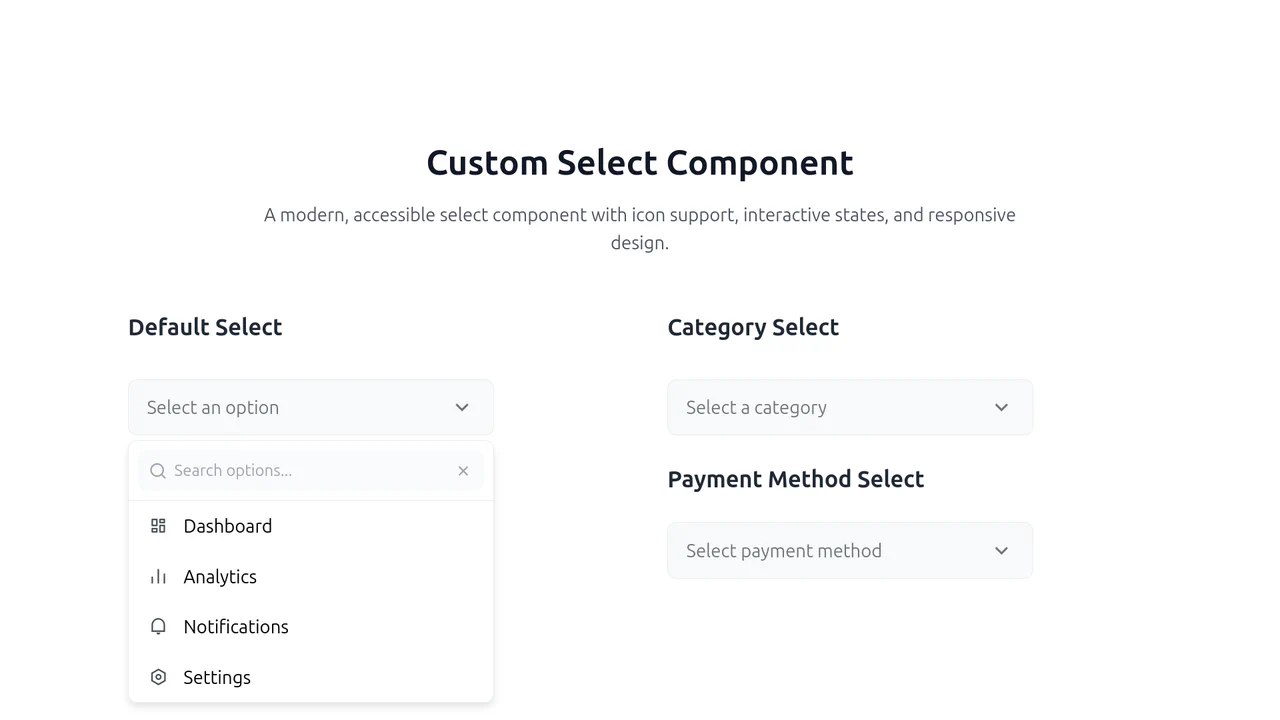
Task: Click the Dashboard grid icon
Action: click(x=158, y=526)
